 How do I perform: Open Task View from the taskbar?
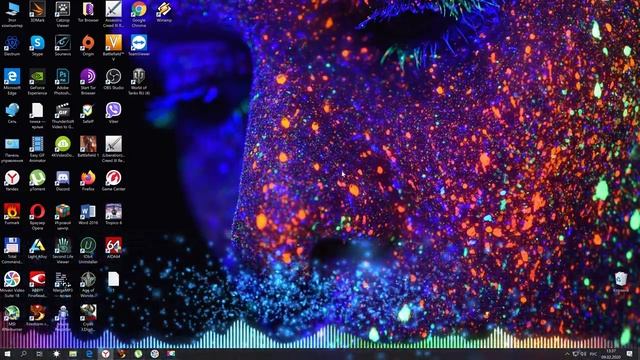pos(40,354)
